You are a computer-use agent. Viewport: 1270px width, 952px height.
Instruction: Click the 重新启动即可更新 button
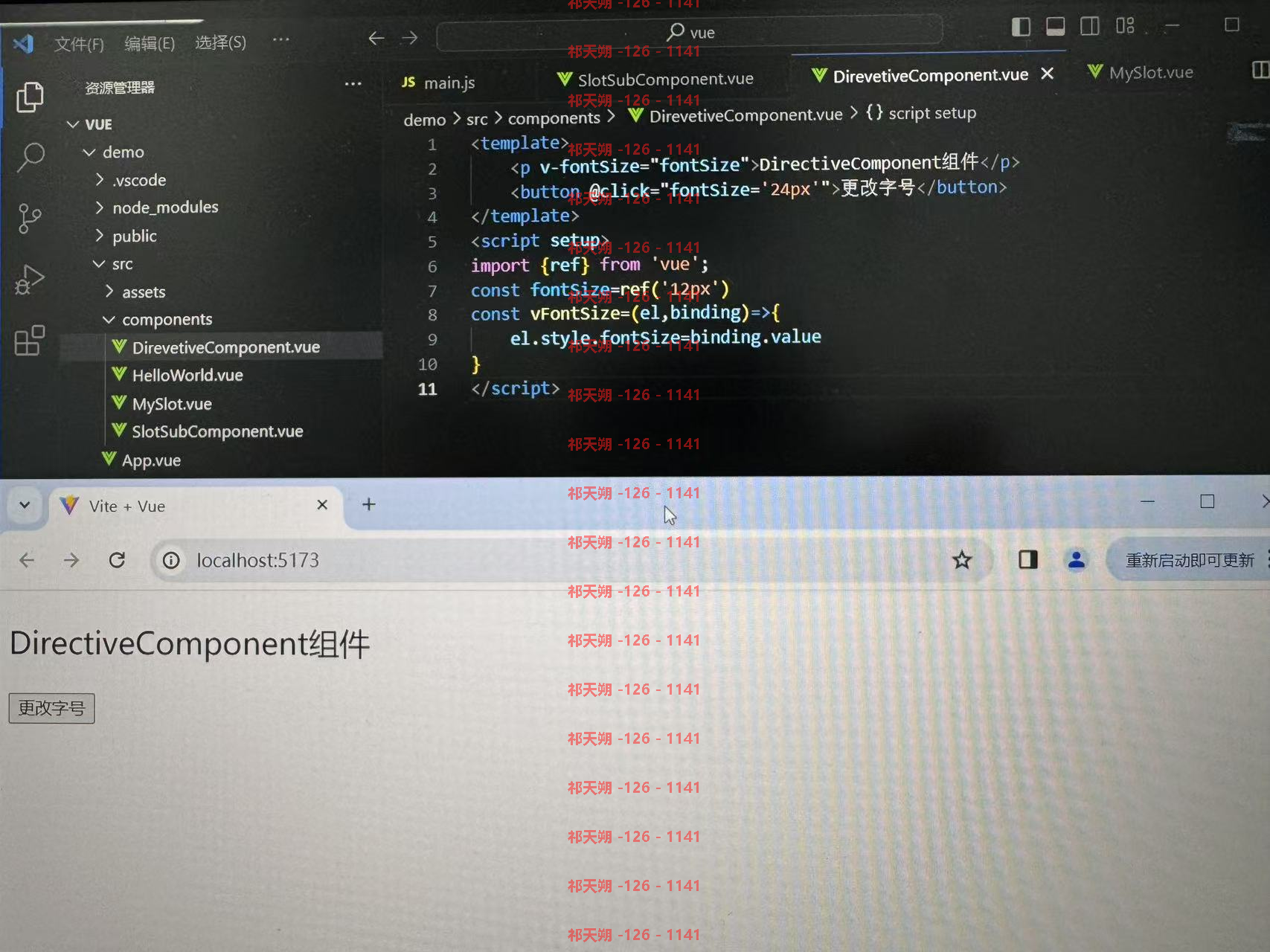[1188, 560]
